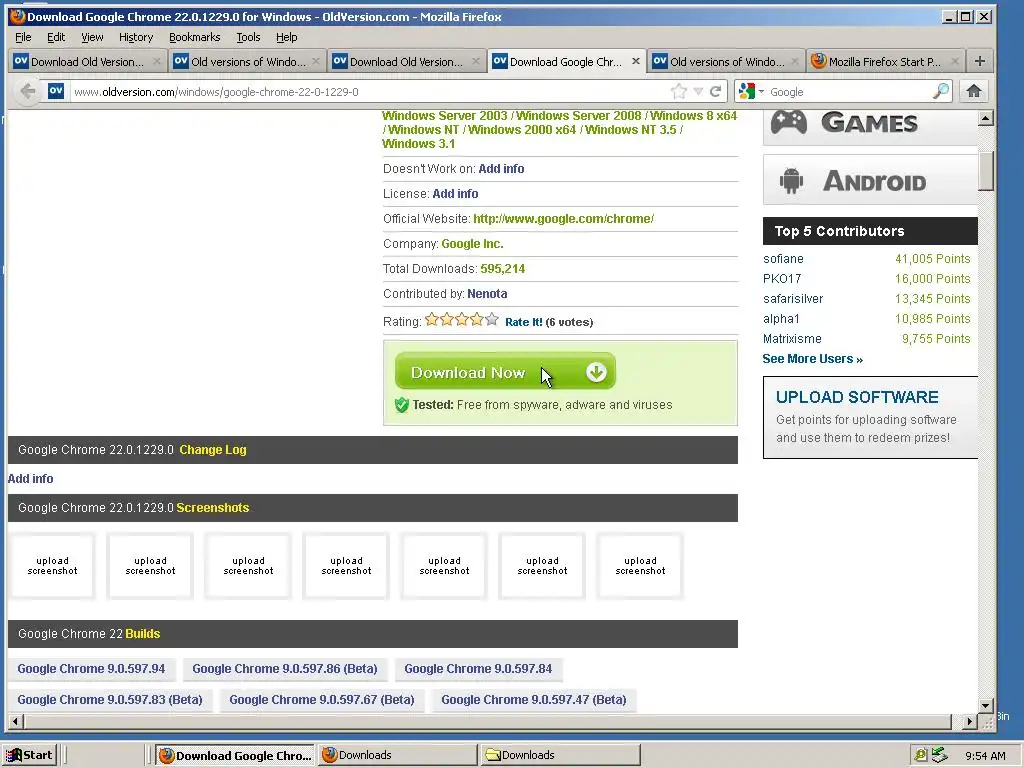This screenshot has width=1024, height=768.
Task: Open contributor Nenota's profile link
Action: 487,294
